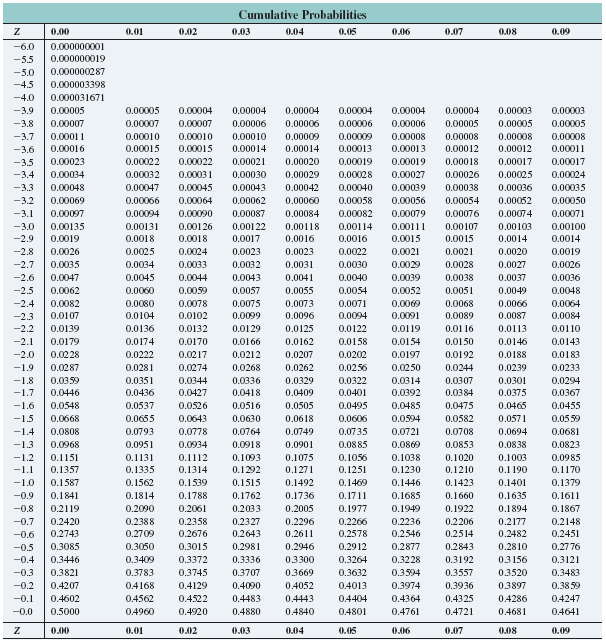Screen dimensions: 606x642
Task: Select the Z label in the top header row
Action: [x=17, y=32]
